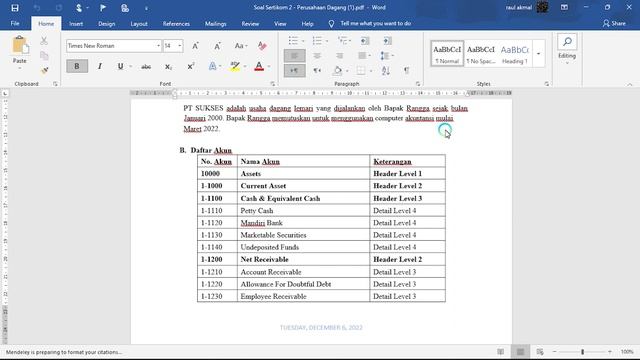Decrease font size with Shrink Font icon
This screenshot has width=640, height=360.
click(217, 46)
